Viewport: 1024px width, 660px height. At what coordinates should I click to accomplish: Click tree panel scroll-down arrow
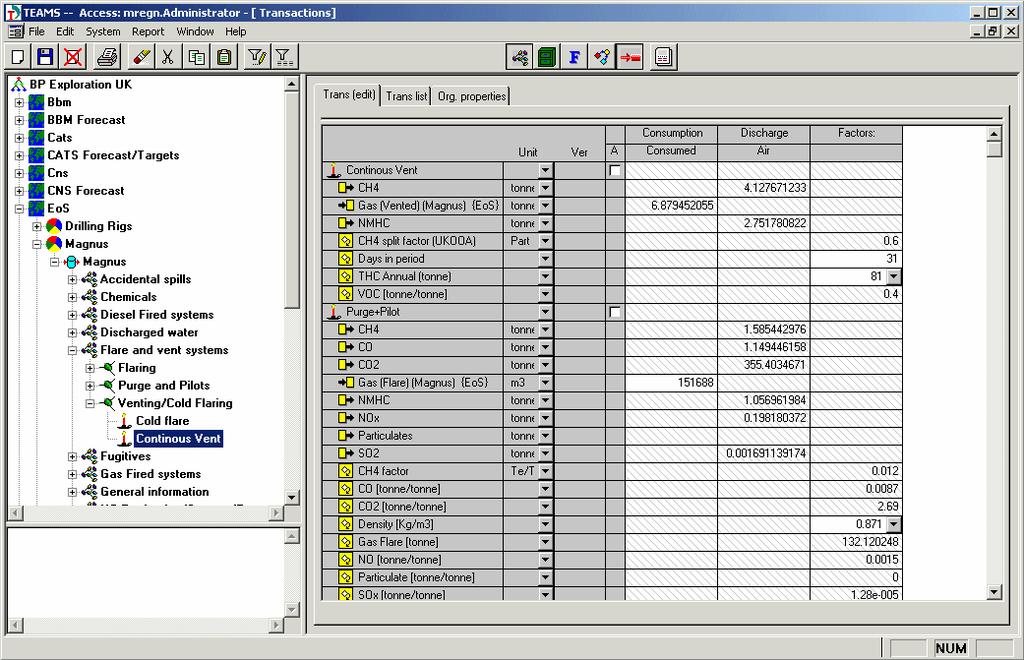click(x=292, y=497)
